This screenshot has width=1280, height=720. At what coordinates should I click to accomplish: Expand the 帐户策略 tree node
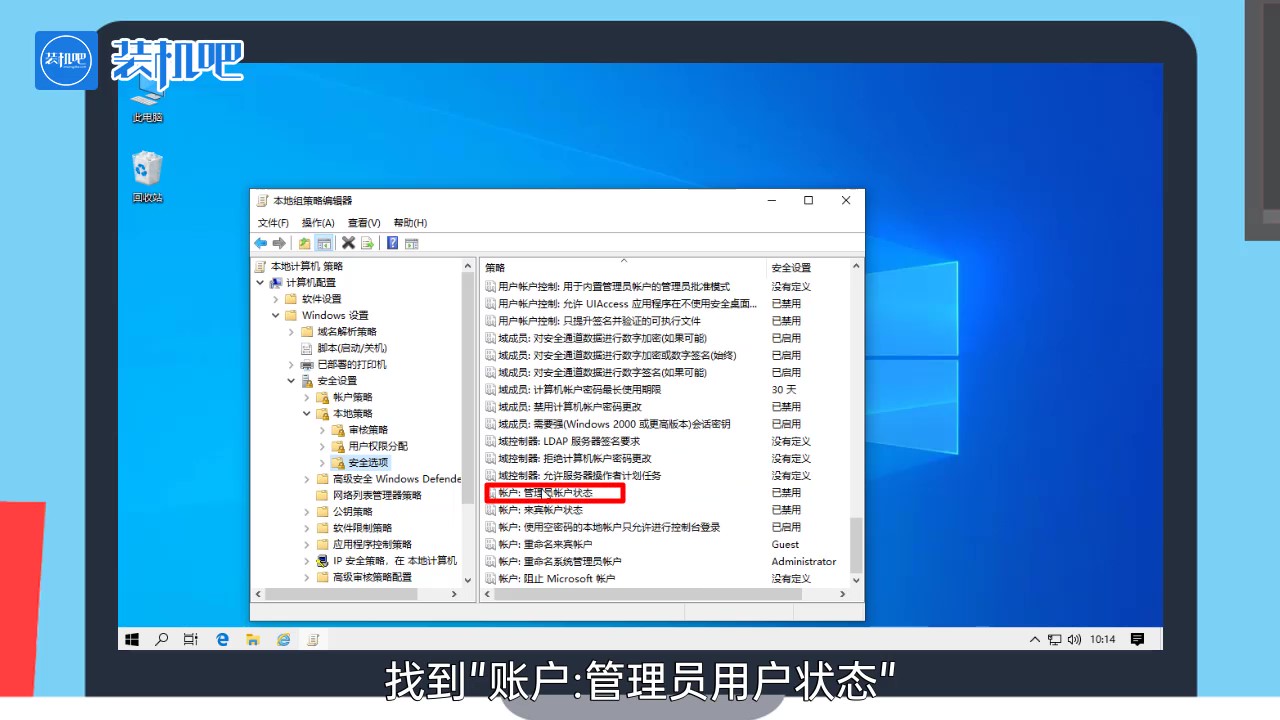point(306,396)
